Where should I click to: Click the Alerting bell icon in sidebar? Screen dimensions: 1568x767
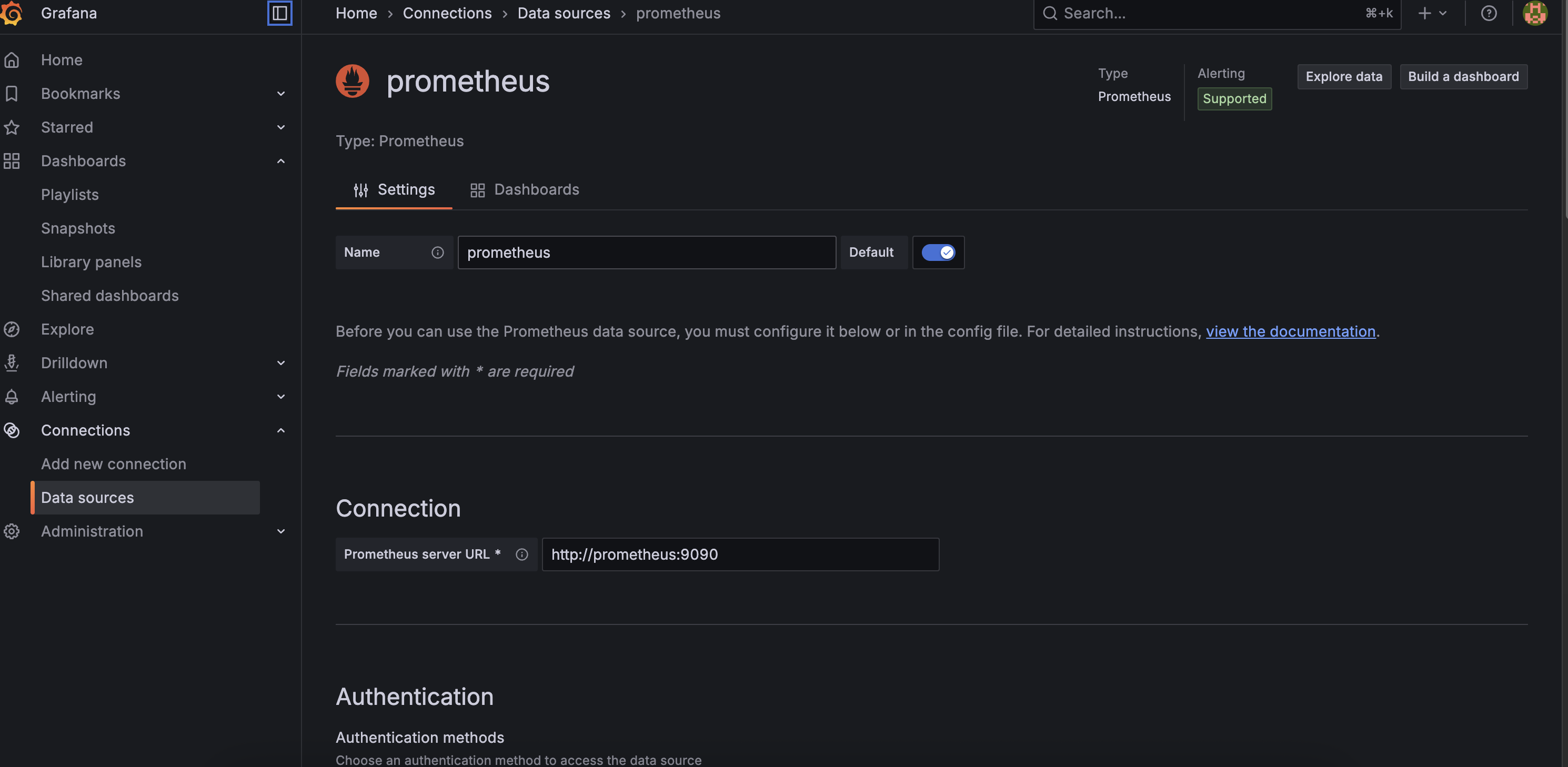tap(12, 397)
